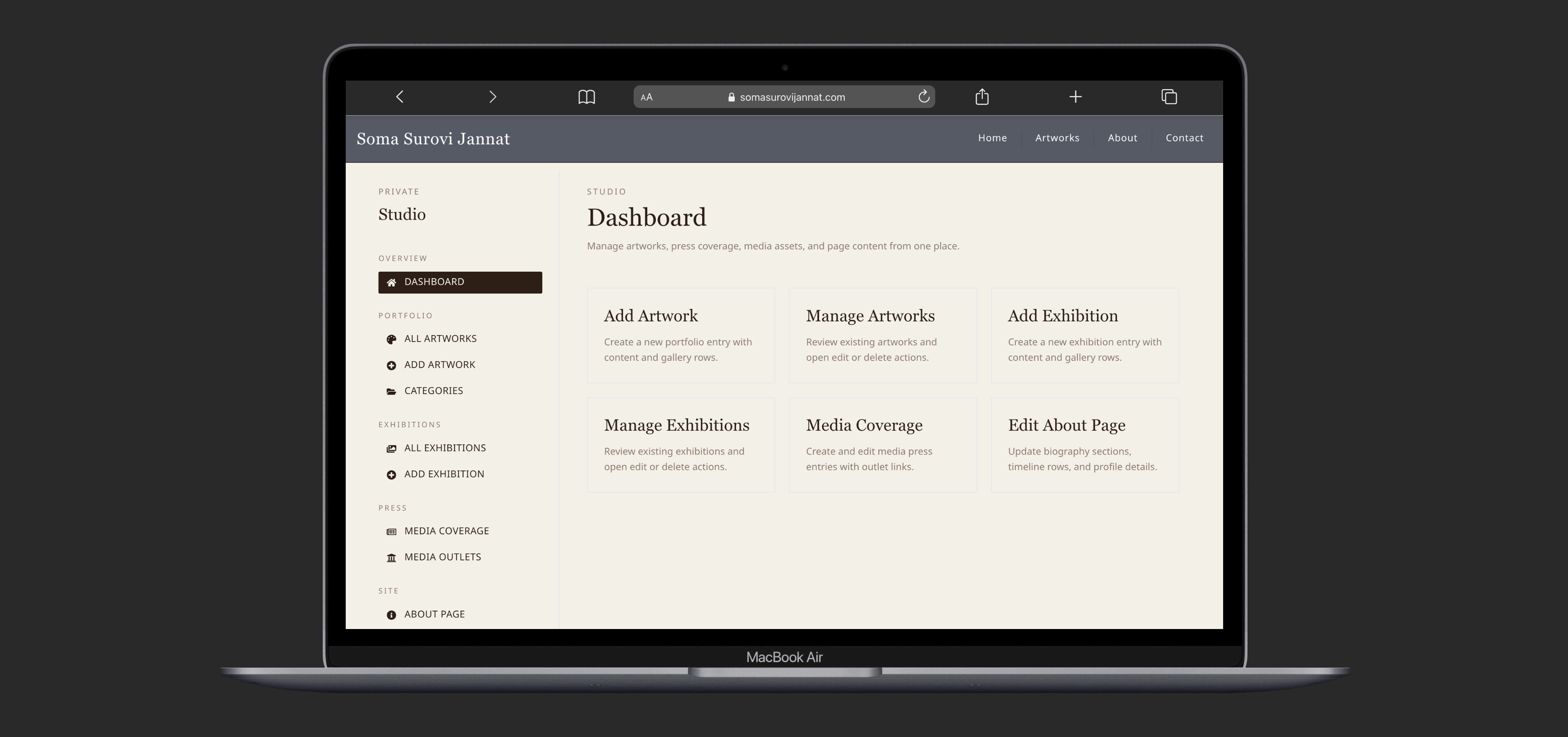Screen dimensions: 1568x737
Task: Open the Manage Exhibitions dashboard card
Action: tap(680, 445)
